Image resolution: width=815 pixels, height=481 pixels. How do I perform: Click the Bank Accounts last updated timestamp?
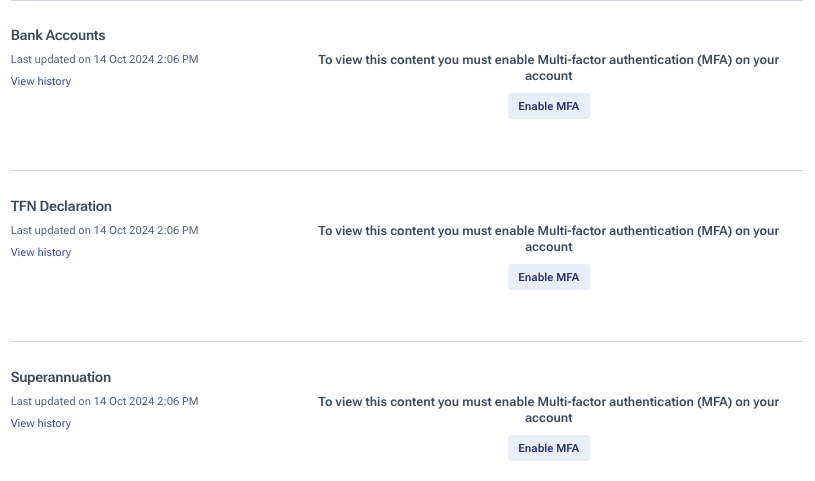[x=104, y=59]
